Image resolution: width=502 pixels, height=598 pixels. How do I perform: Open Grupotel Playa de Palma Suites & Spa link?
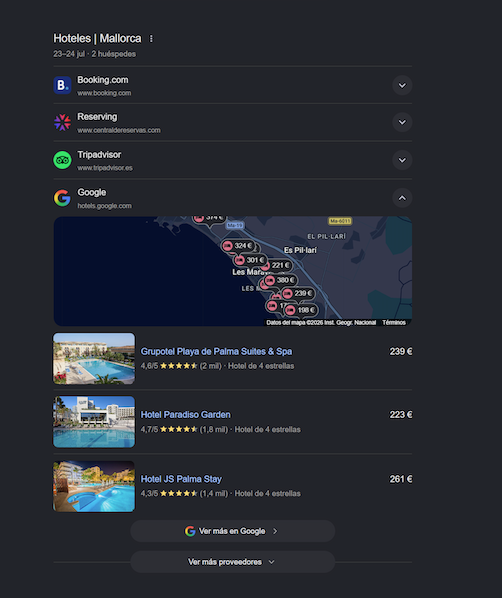[x=216, y=351]
